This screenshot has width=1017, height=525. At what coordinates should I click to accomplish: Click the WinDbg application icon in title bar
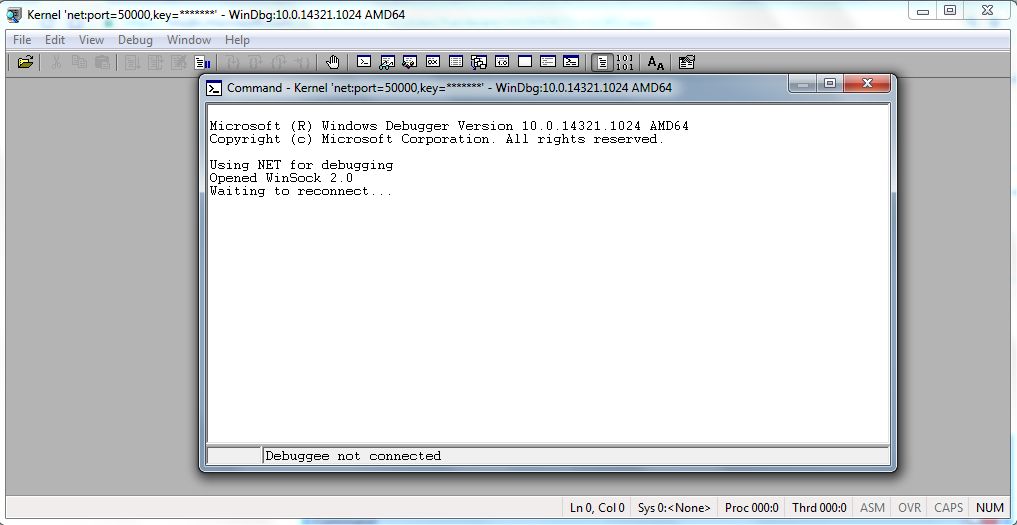(x=14, y=14)
